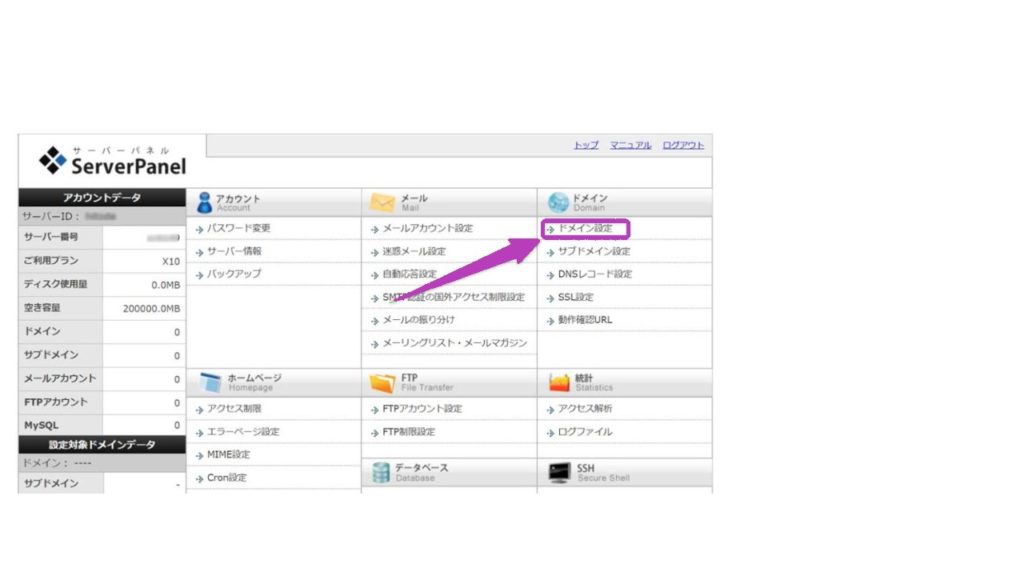Viewport: 1024px width, 576px height.
Task: Click the Statistics chart icon
Action: (x=559, y=383)
